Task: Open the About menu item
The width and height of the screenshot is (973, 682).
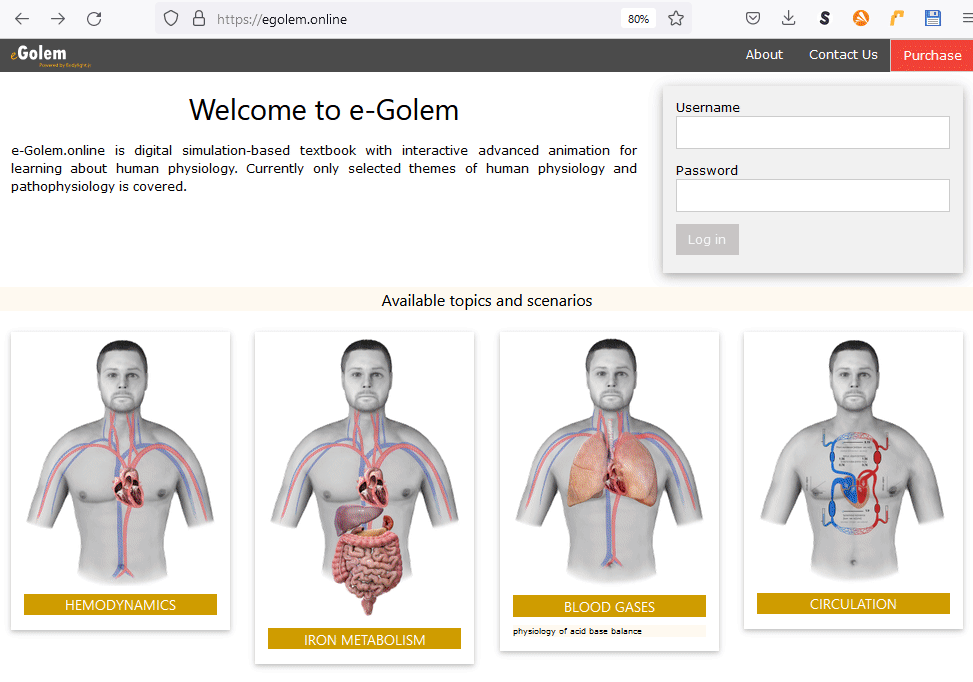Action: pyautogui.click(x=764, y=55)
